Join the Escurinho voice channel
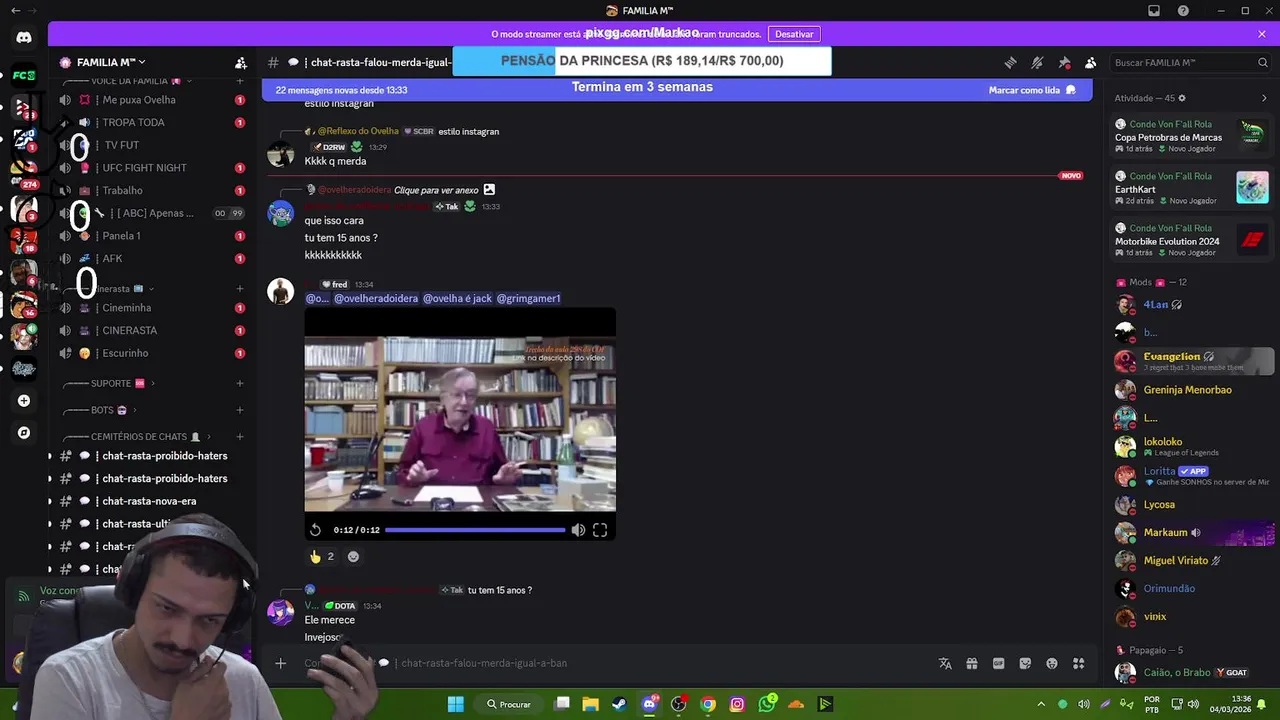This screenshot has width=1280, height=720. tap(125, 353)
